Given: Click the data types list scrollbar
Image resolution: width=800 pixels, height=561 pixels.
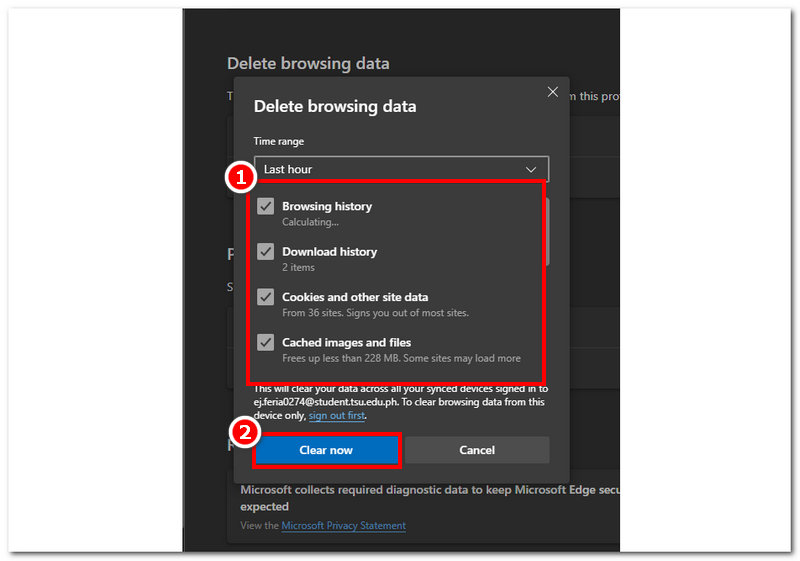Looking at the screenshot, I should (x=546, y=232).
